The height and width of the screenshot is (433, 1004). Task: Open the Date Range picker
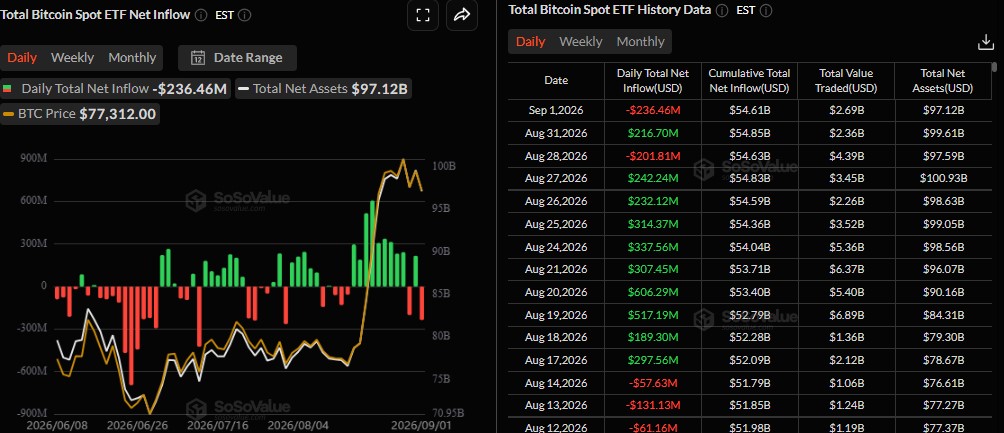237,58
